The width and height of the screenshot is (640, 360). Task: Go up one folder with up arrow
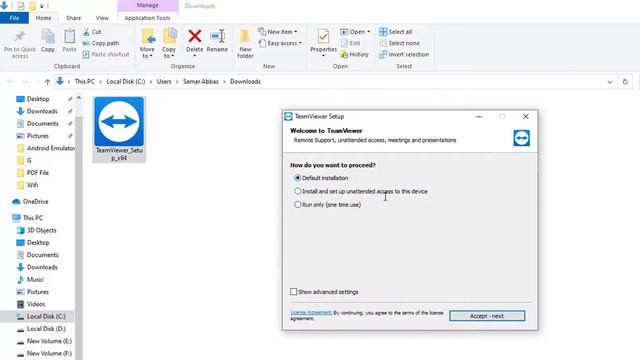pyautogui.click(x=47, y=82)
